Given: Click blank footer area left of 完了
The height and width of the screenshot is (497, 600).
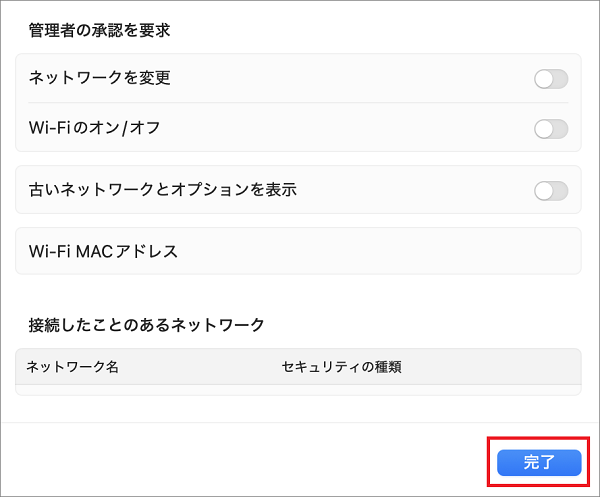Looking at the screenshot, I should 250,461.
